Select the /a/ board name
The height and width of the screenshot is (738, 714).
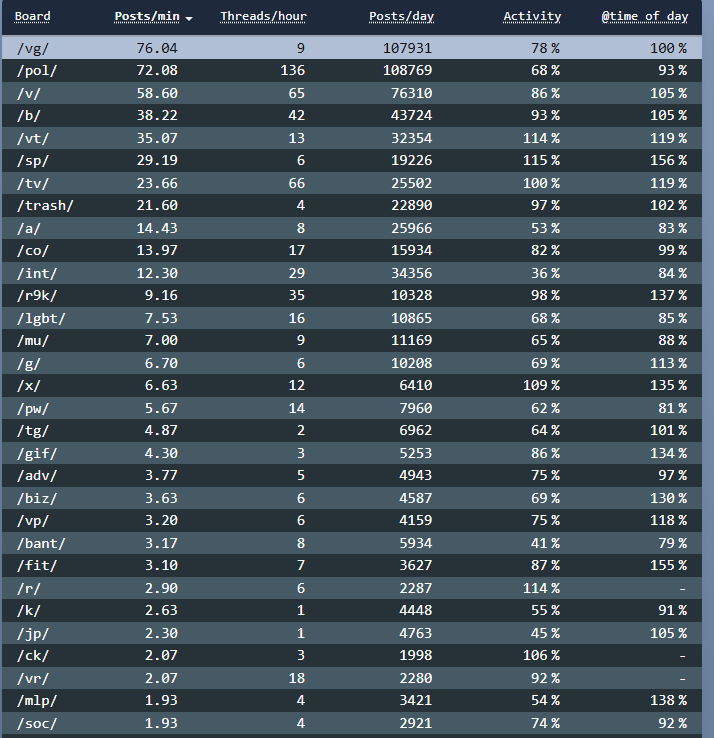click(x=29, y=228)
